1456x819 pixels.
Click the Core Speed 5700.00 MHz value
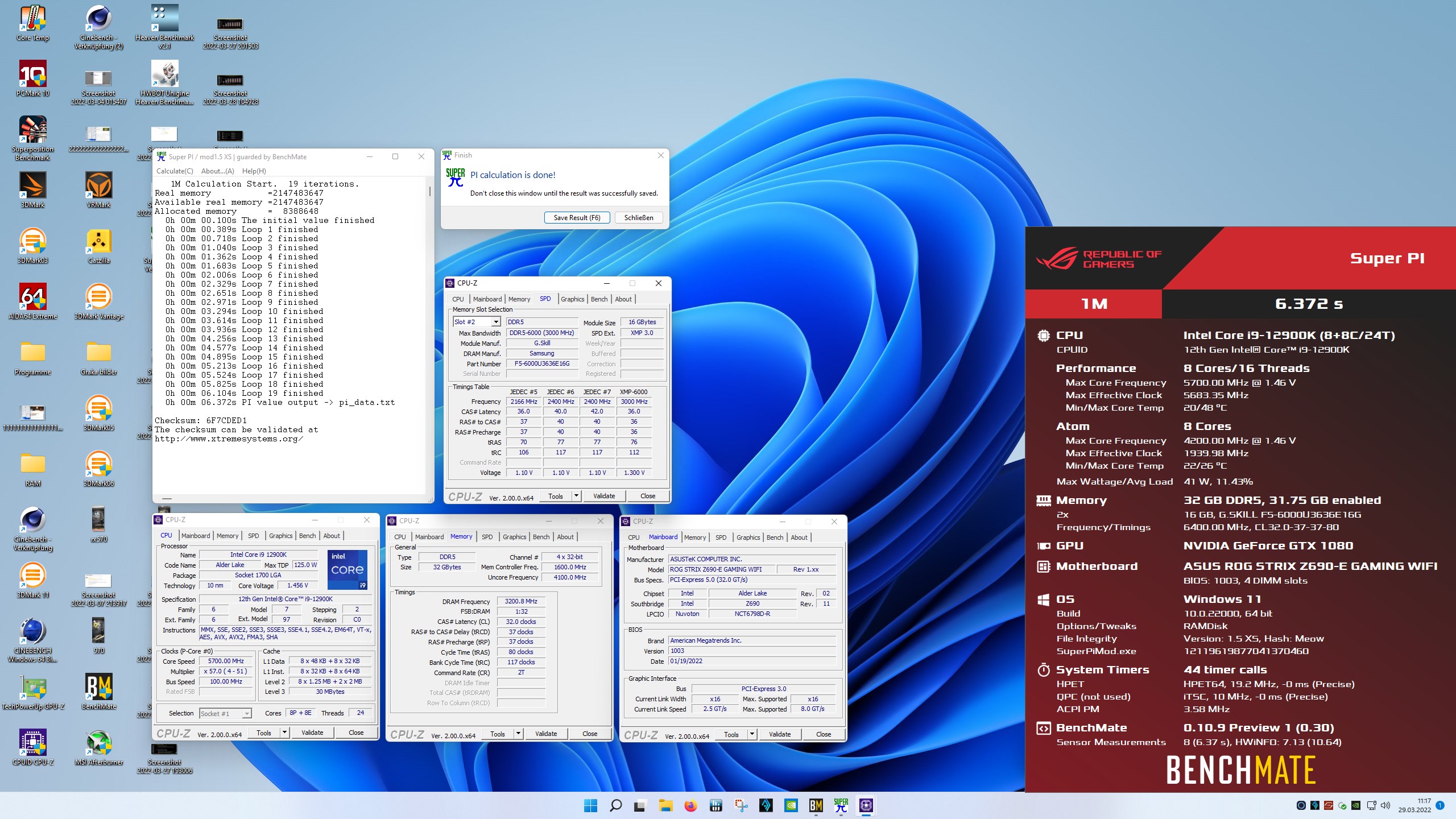tap(226, 661)
